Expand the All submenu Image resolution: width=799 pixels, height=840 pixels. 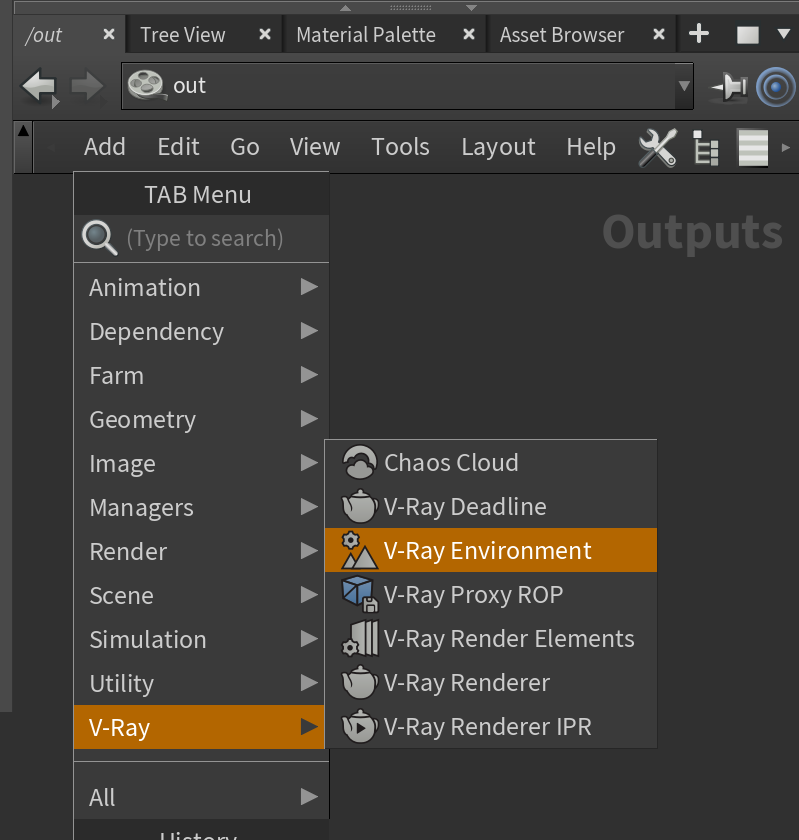(201, 797)
